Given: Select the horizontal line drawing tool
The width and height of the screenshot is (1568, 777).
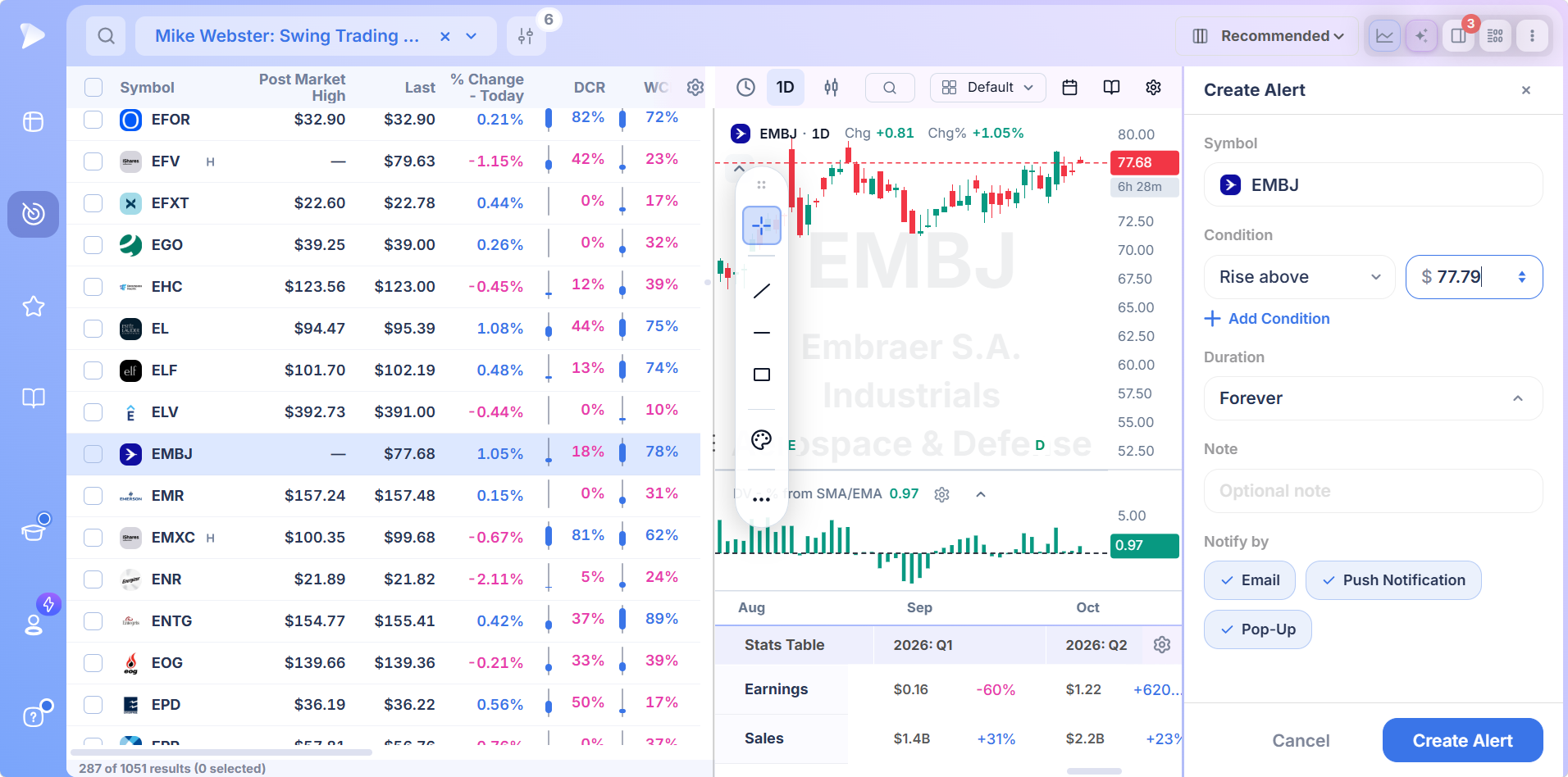Looking at the screenshot, I should [762, 333].
